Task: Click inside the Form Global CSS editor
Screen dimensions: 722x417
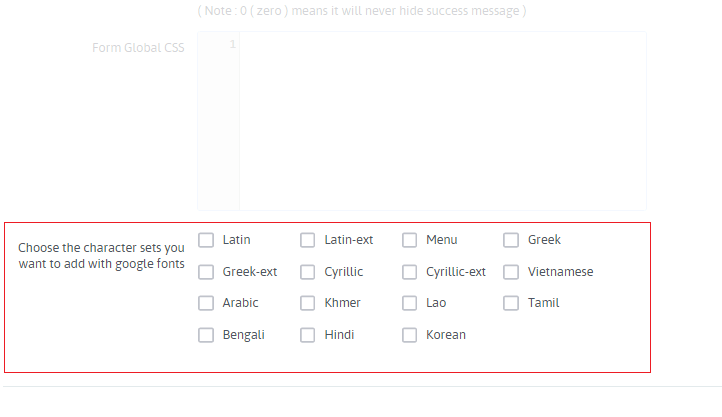Action: click(442, 120)
